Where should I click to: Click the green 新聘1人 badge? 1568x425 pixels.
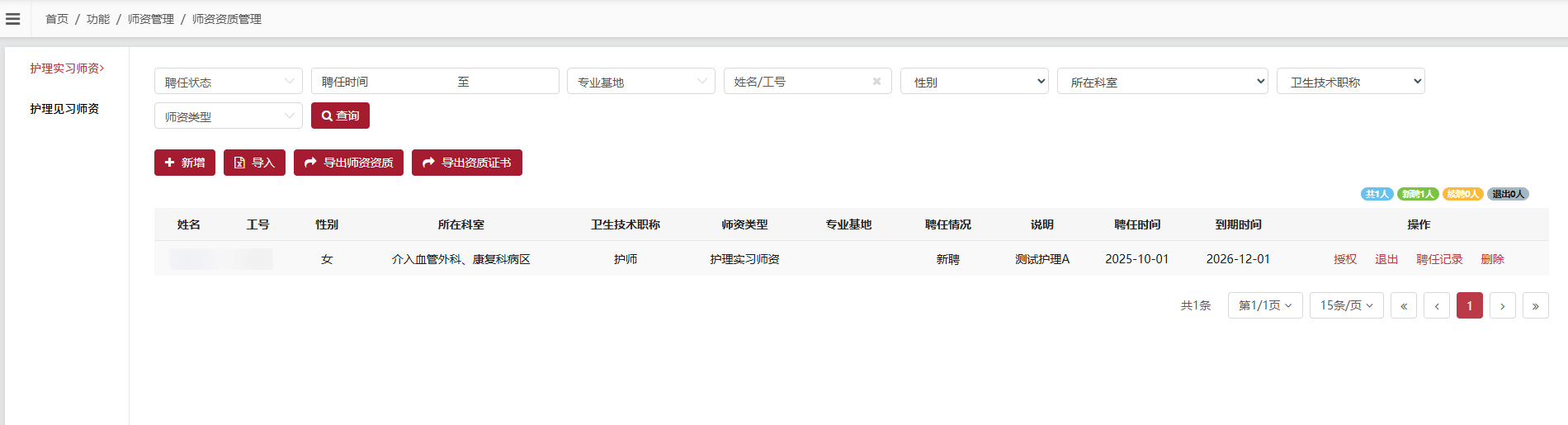[x=1418, y=194]
